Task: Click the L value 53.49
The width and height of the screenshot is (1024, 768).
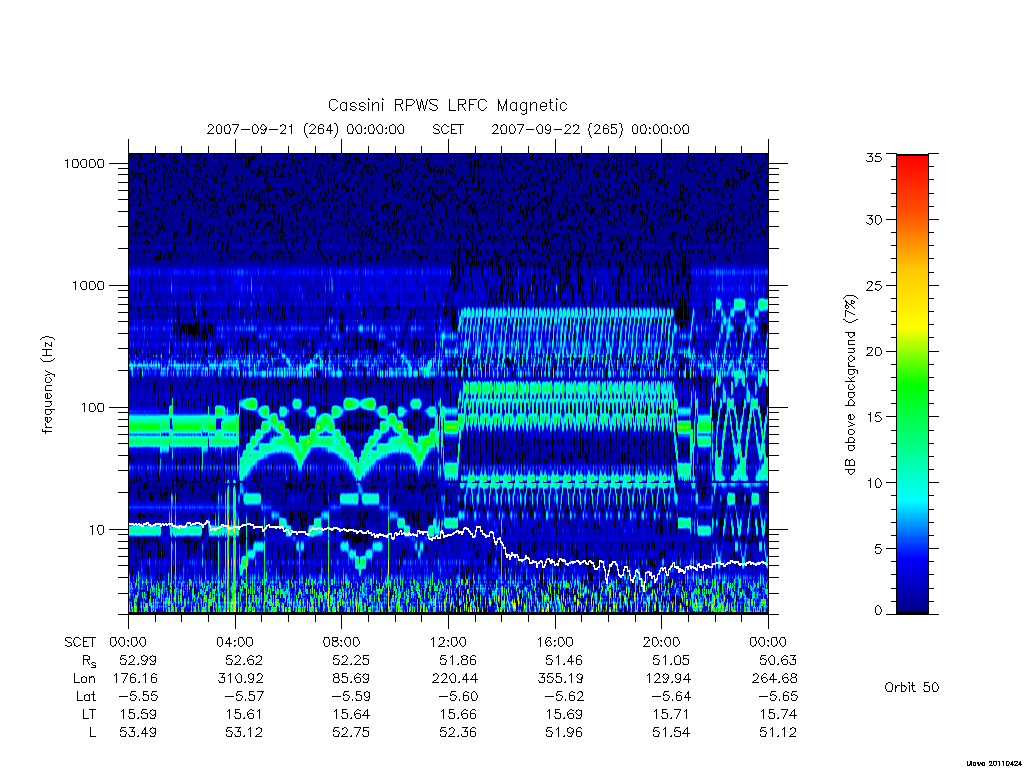Action: pyautogui.click(x=138, y=733)
